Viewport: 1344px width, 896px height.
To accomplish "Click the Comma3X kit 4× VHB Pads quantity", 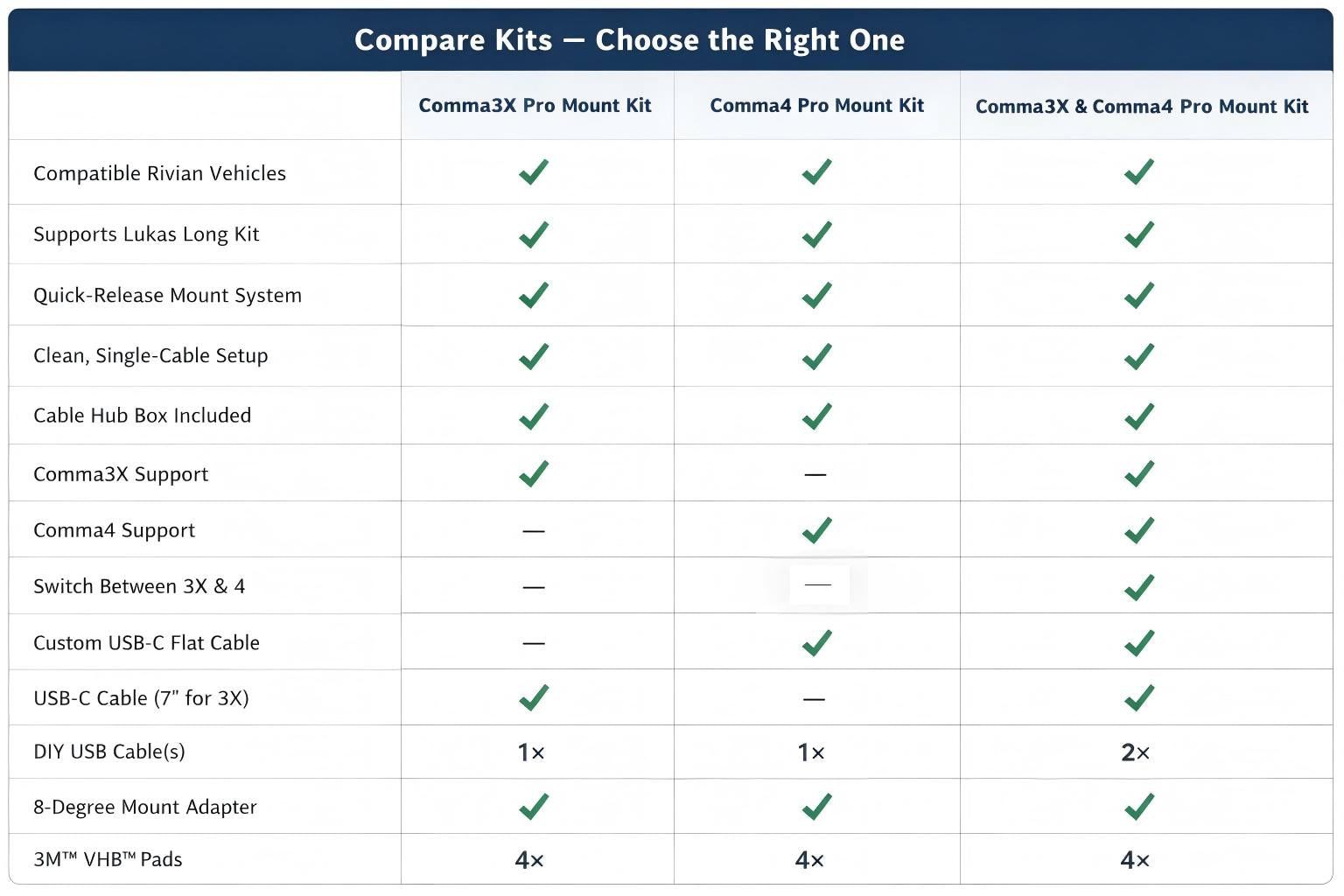I will click(x=529, y=860).
